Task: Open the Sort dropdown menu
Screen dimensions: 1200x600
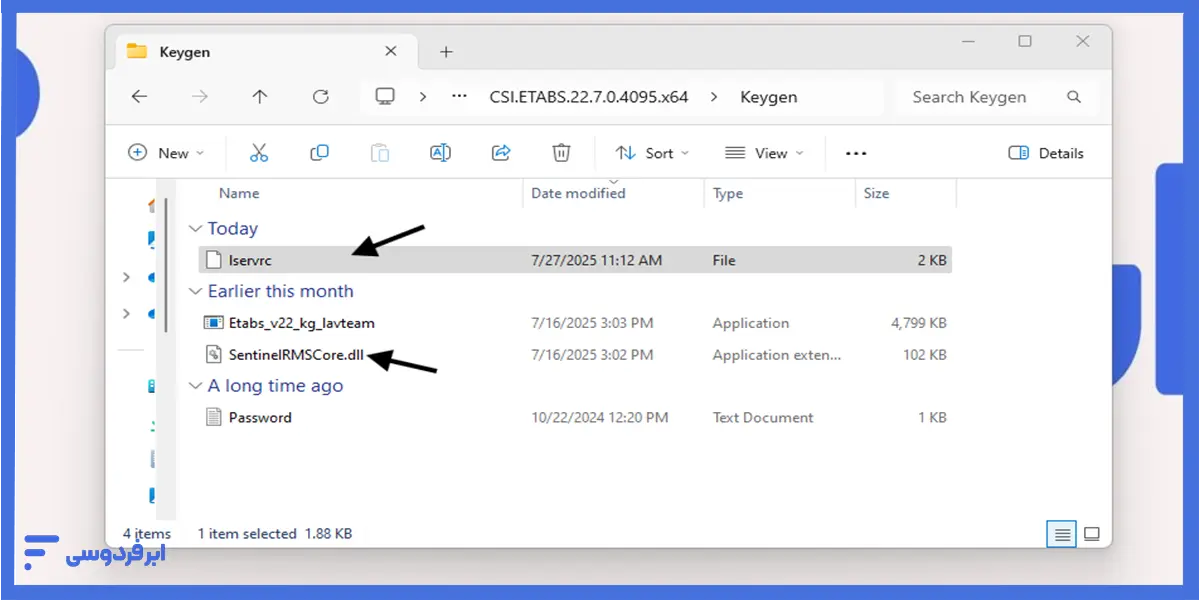Action: coord(652,153)
